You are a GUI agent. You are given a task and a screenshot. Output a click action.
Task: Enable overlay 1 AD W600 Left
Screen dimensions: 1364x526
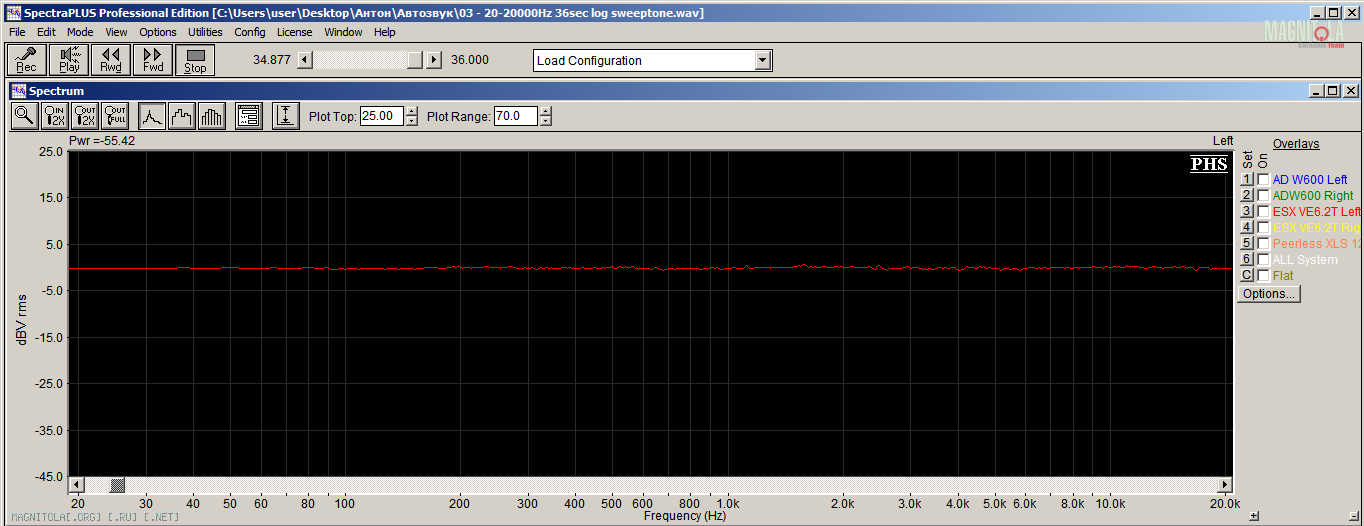click(1264, 180)
